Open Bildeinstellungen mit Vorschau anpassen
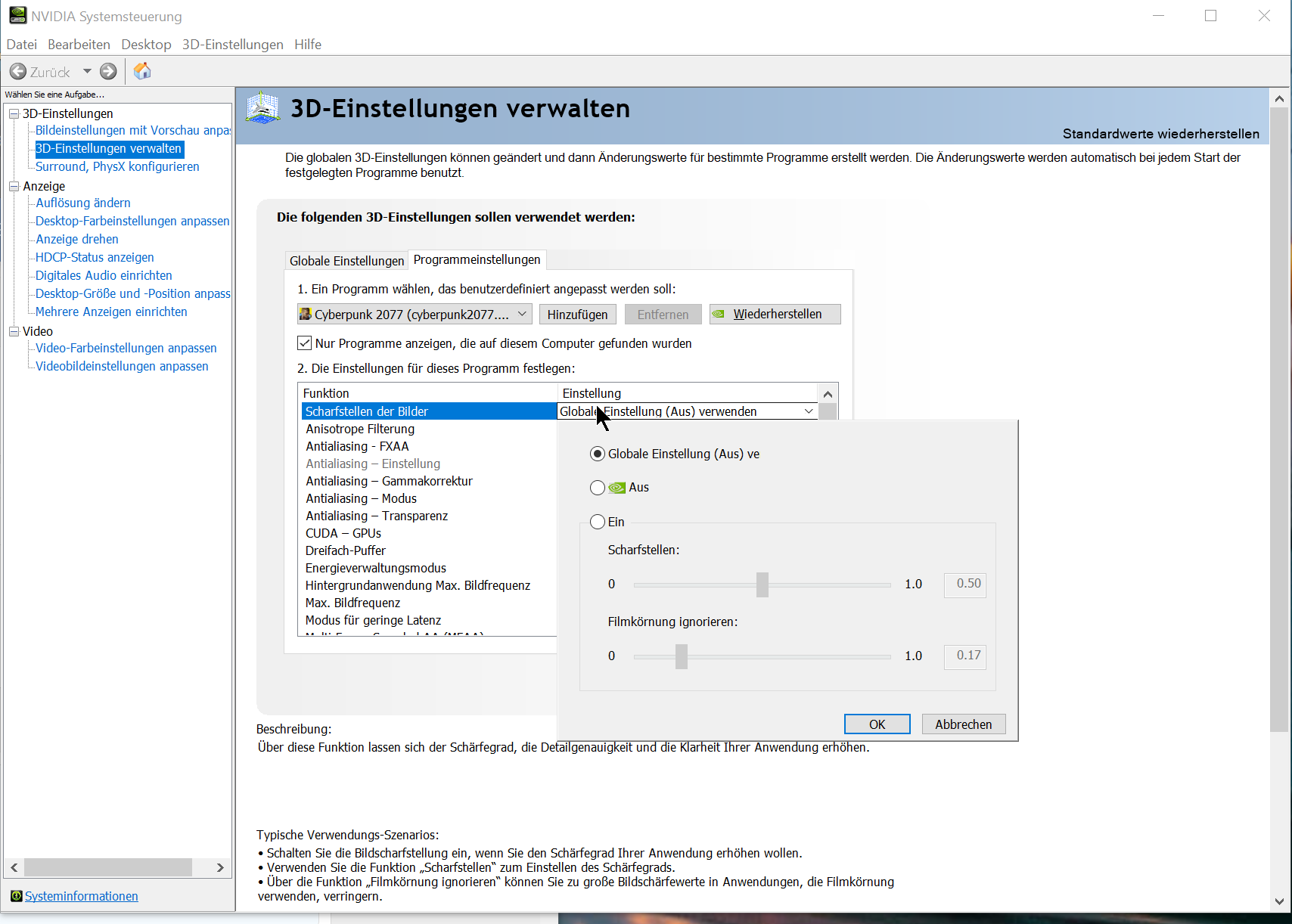Viewport: 1292px width, 924px height. pyautogui.click(x=133, y=130)
